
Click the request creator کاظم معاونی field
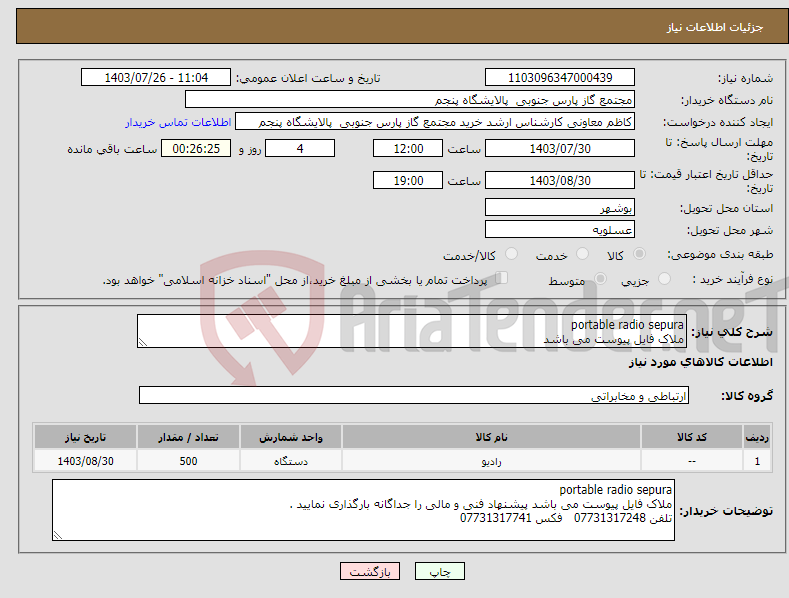tap(435, 122)
